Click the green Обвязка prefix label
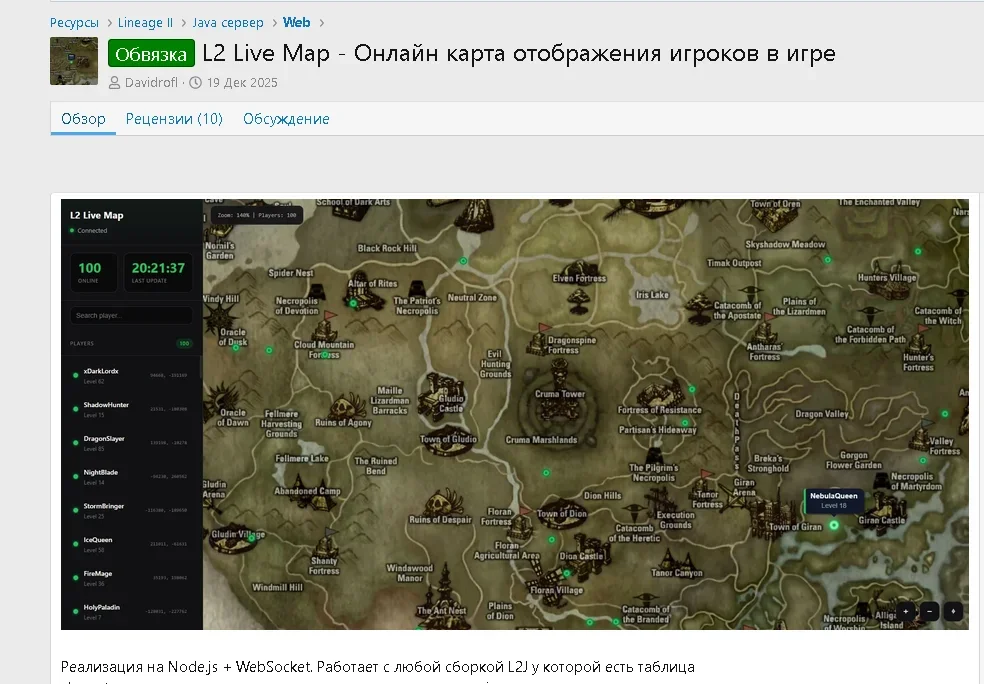Viewport: 984px width, 684px height. coord(151,53)
